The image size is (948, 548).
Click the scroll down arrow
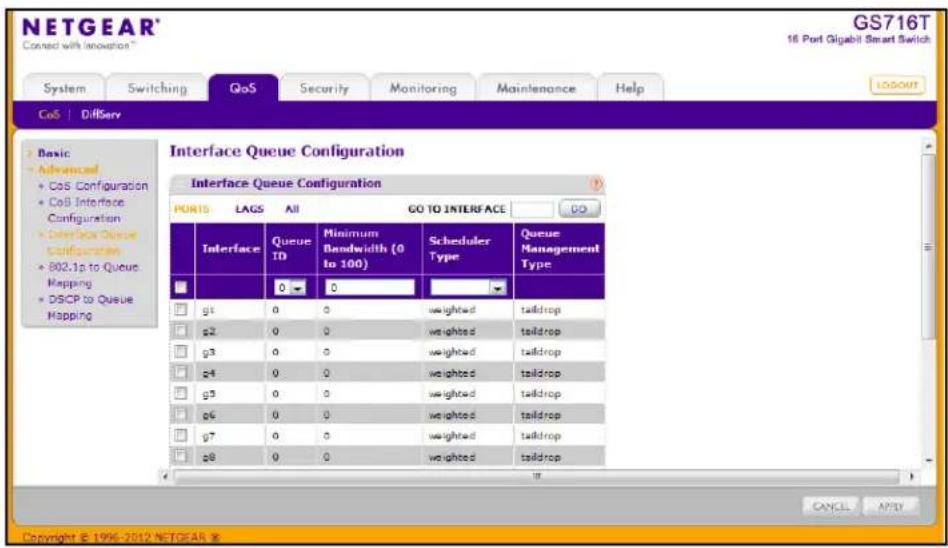point(928,461)
